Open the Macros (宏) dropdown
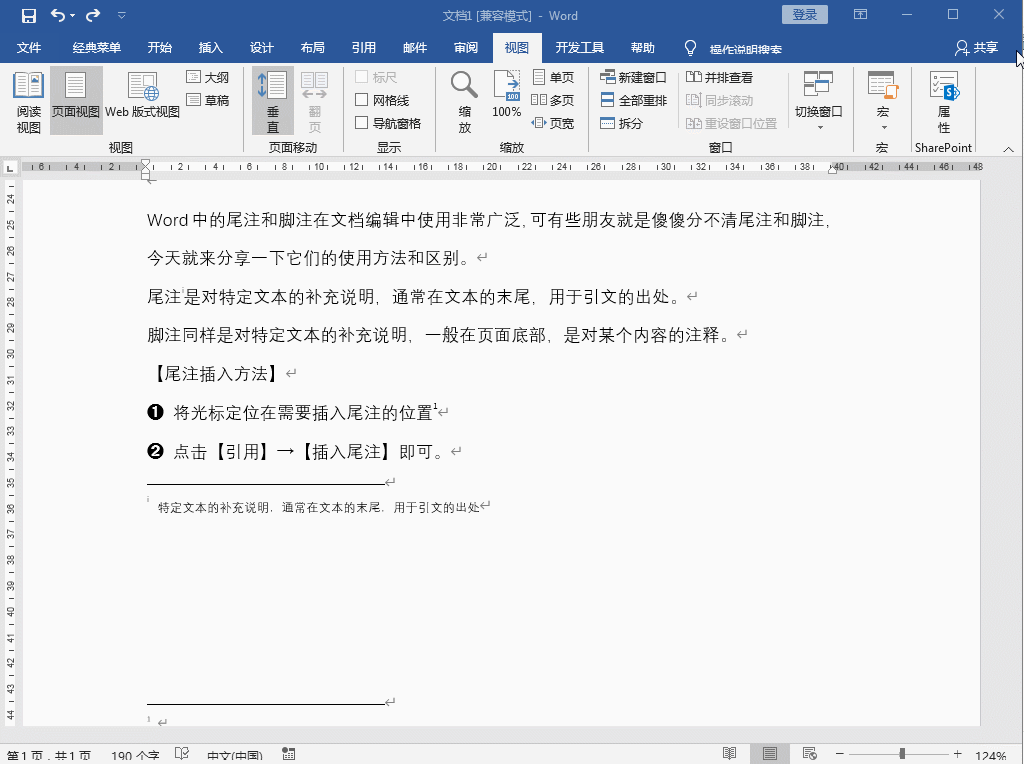The image size is (1024, 764). [883, 102]
